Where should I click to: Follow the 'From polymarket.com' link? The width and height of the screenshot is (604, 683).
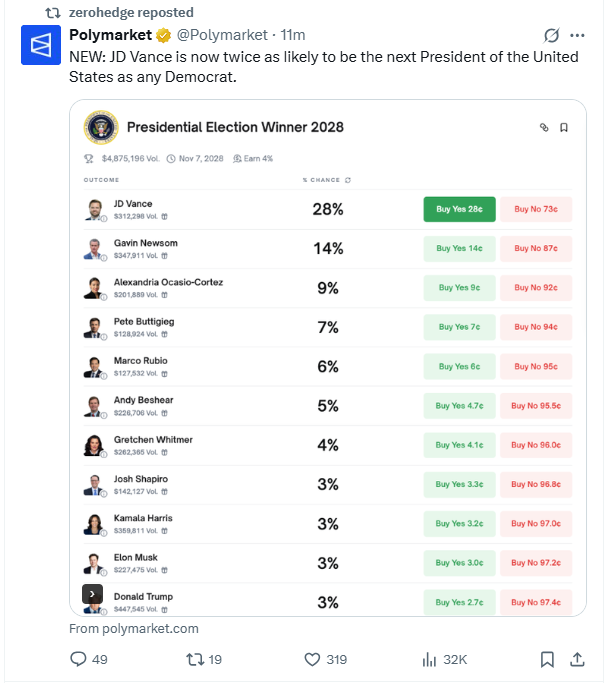(x=134, y=629)
